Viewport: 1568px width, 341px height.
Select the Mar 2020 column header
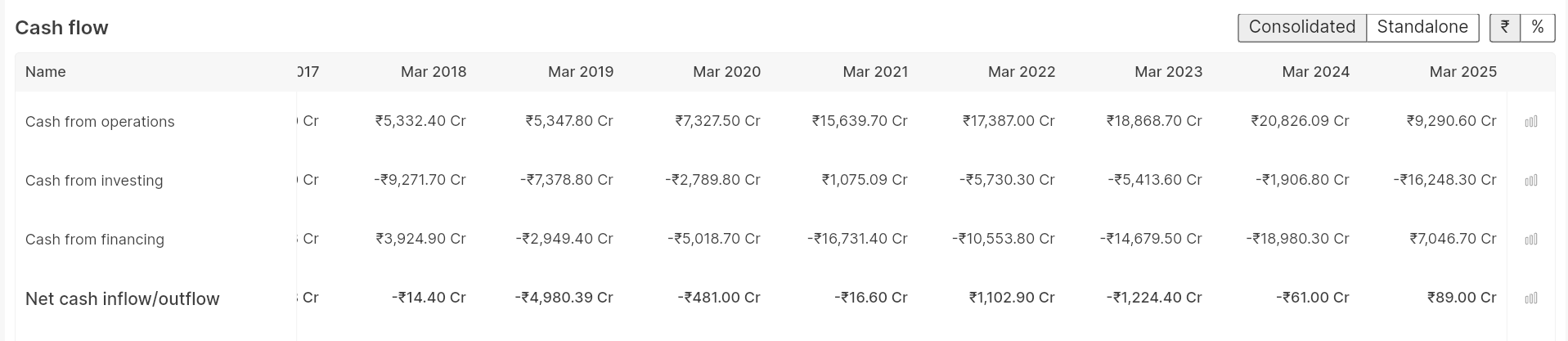coord(726,72)
